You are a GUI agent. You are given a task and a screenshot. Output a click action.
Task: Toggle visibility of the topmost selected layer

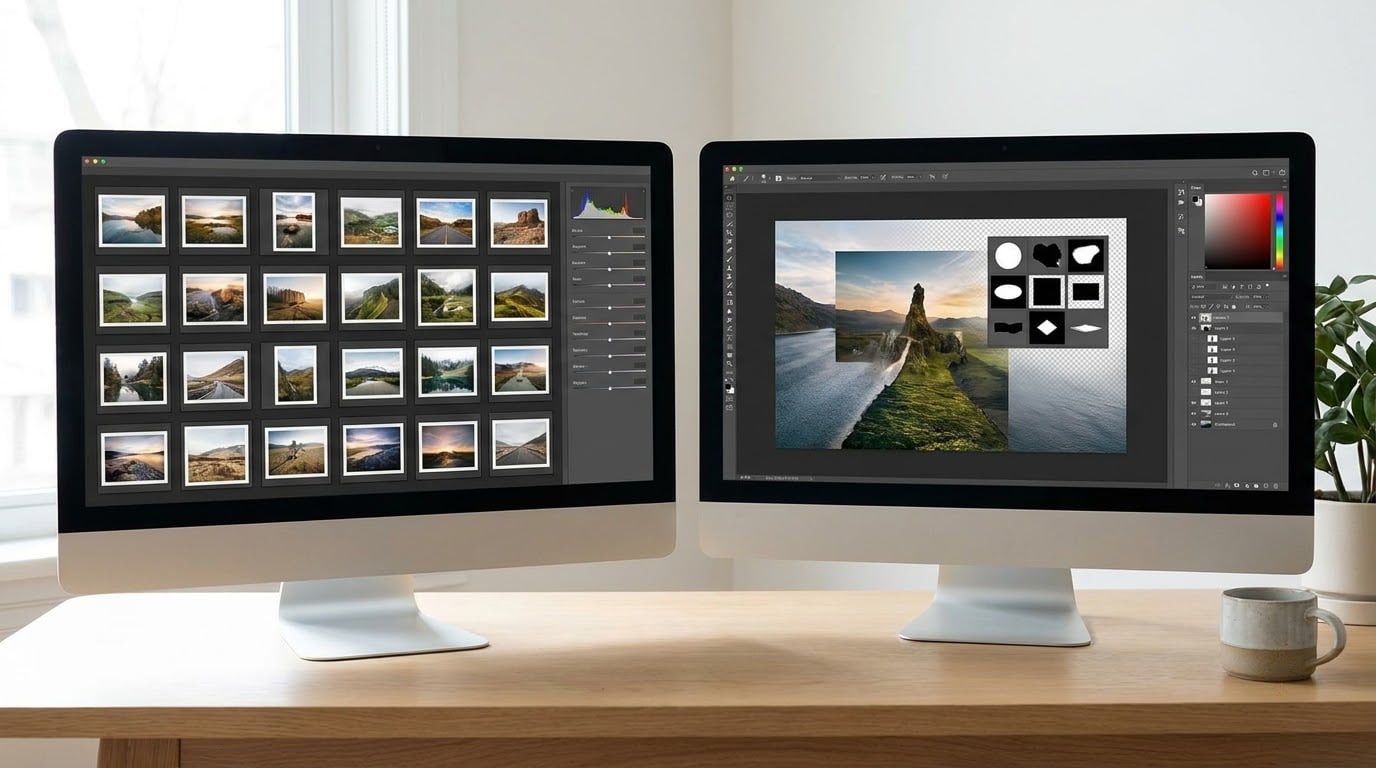pos(1193,318)
